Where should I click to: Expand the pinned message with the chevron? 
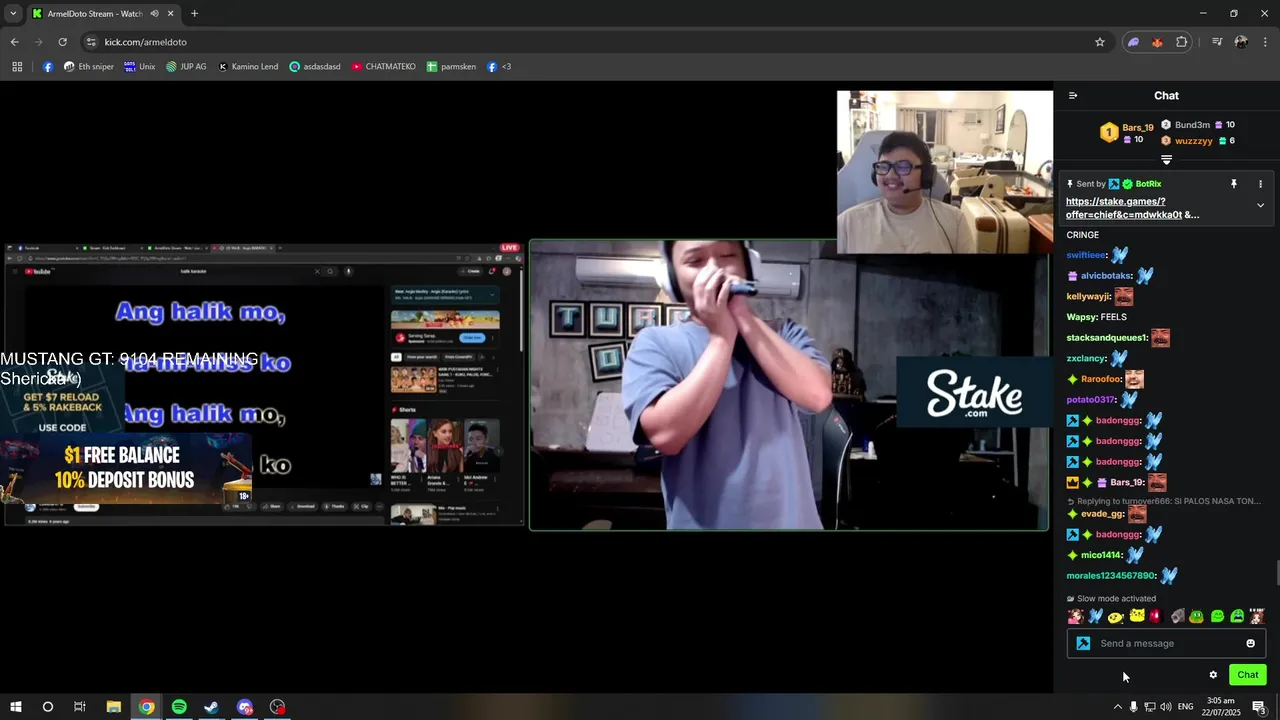1260,205
